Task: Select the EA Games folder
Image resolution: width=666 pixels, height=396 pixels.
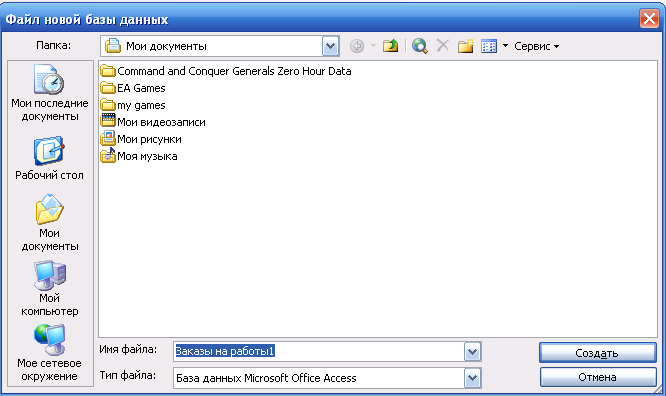Action: 133,88
